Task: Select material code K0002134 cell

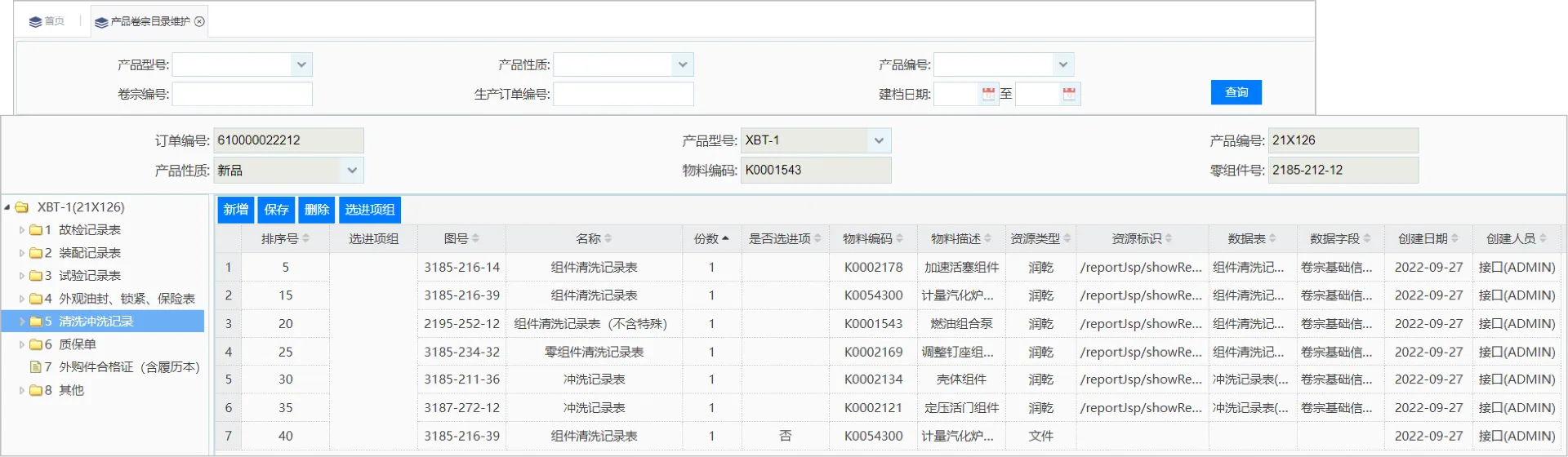Action: [873, 379]
